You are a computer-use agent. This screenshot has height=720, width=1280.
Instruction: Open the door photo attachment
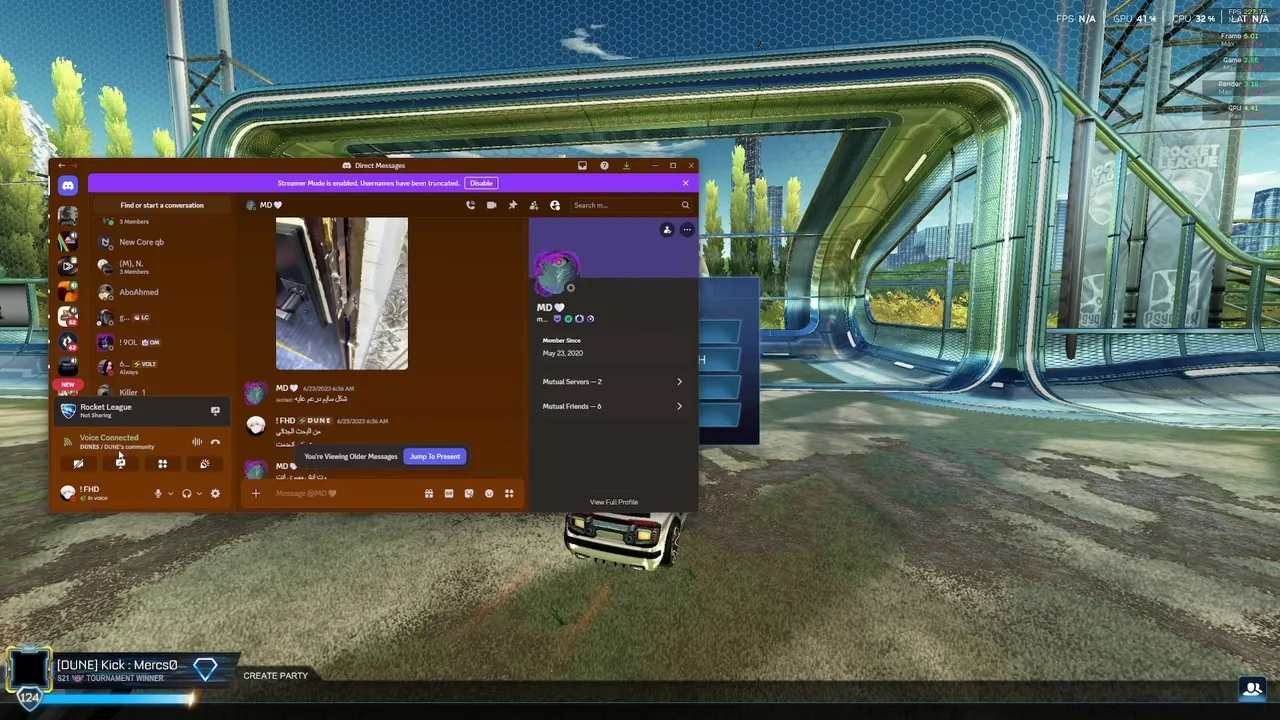coord(342,294)
